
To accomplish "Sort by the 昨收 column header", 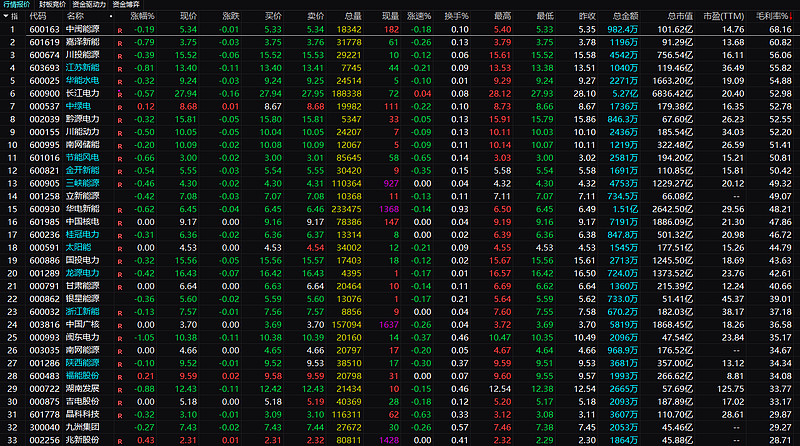I will click(587, 16).
